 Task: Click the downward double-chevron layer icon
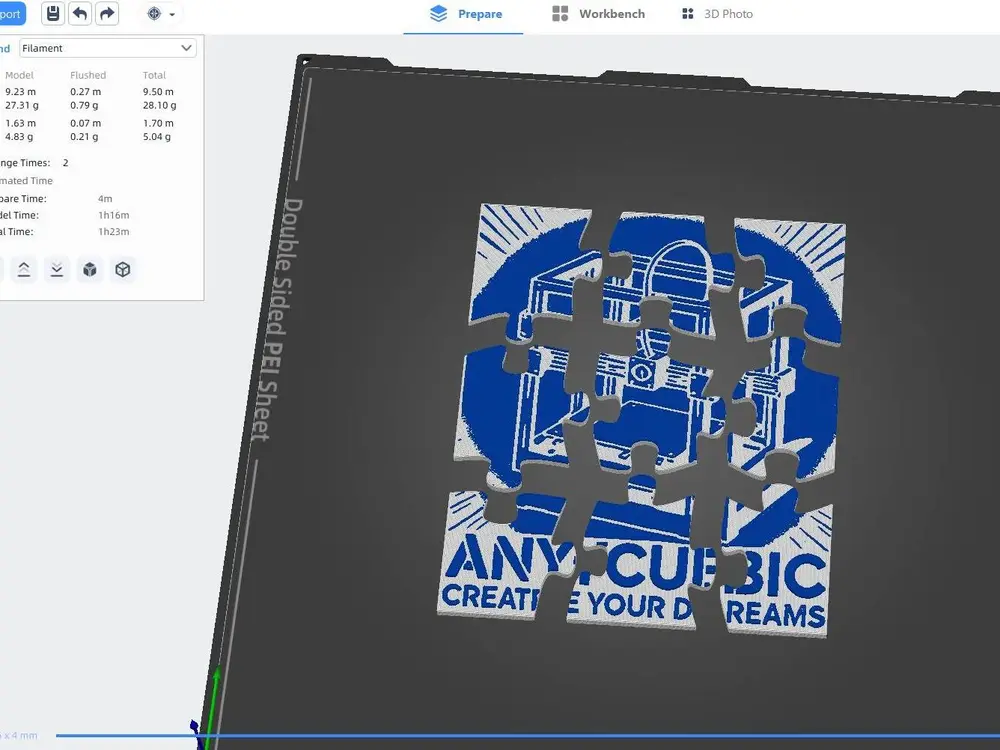[x=57, y=270]
